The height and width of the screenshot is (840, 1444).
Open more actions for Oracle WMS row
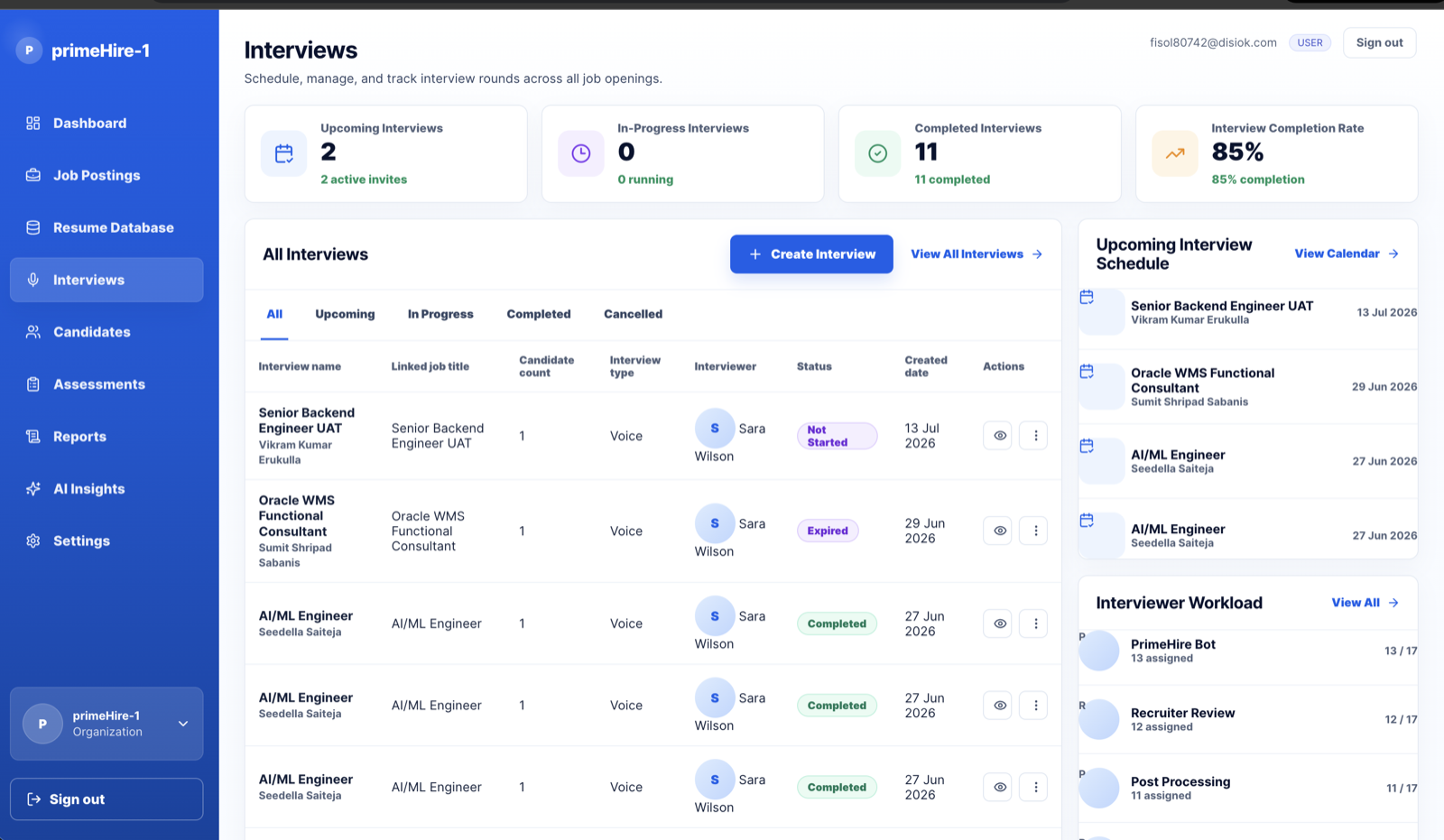[1034, 531]
